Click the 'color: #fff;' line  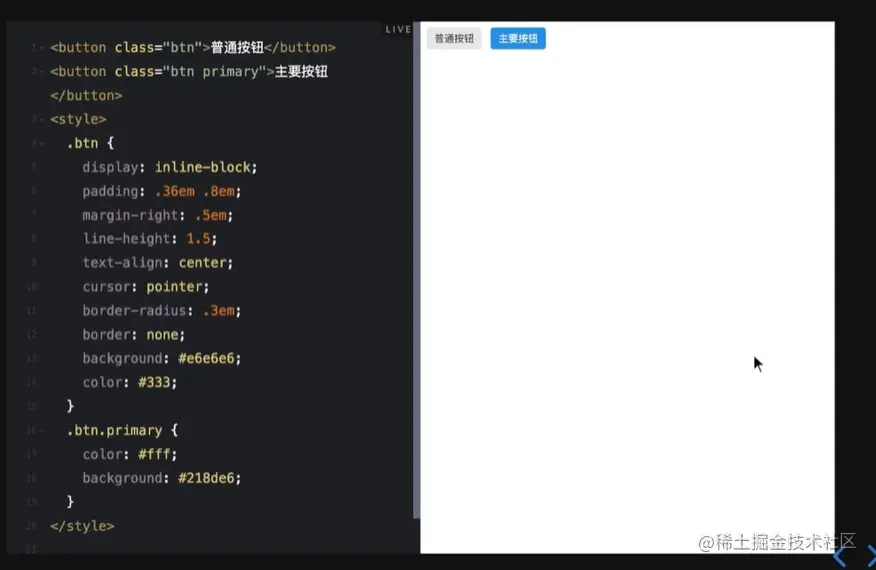pyautogui.click(x=130, y=454)
